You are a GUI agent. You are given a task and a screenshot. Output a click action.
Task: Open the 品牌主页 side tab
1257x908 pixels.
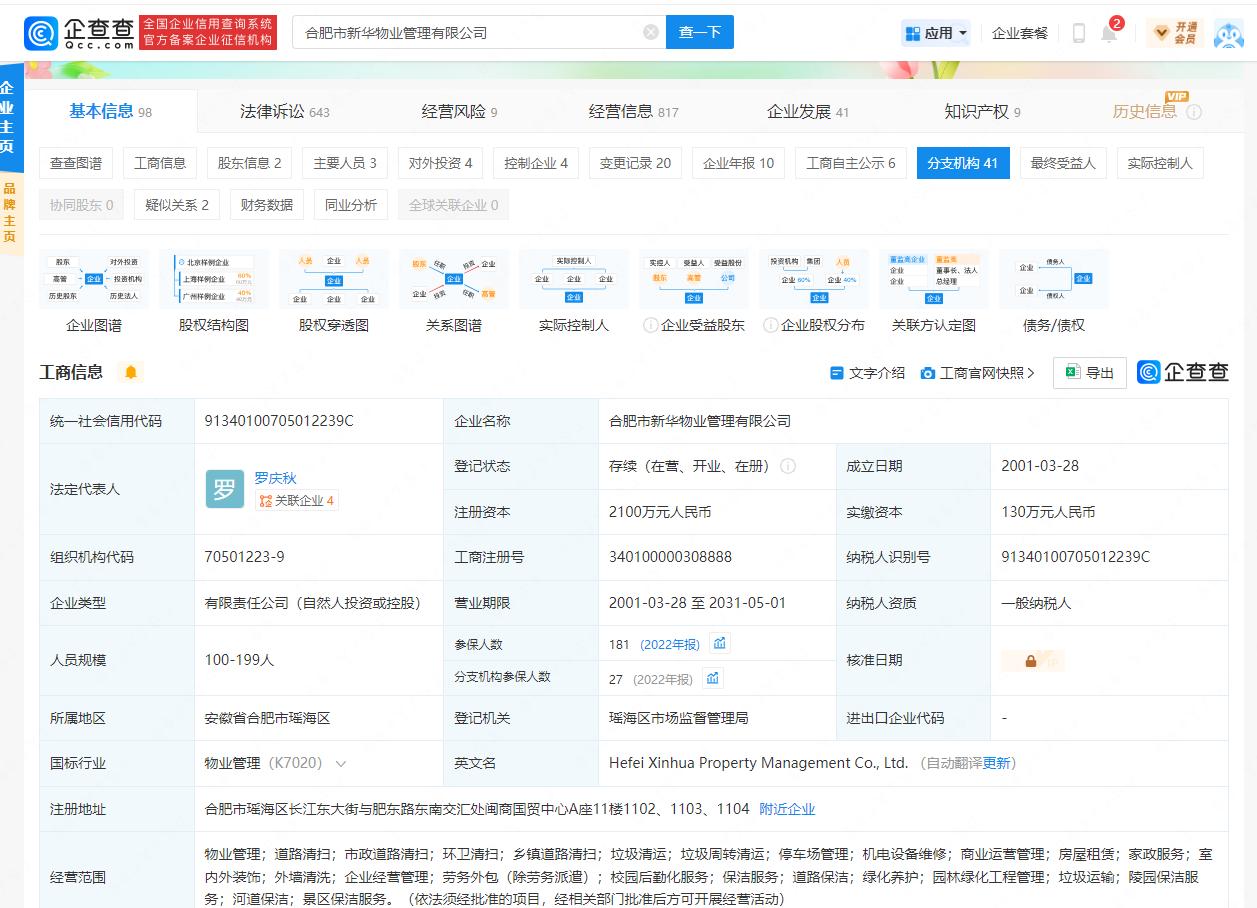tap(9, 212)
